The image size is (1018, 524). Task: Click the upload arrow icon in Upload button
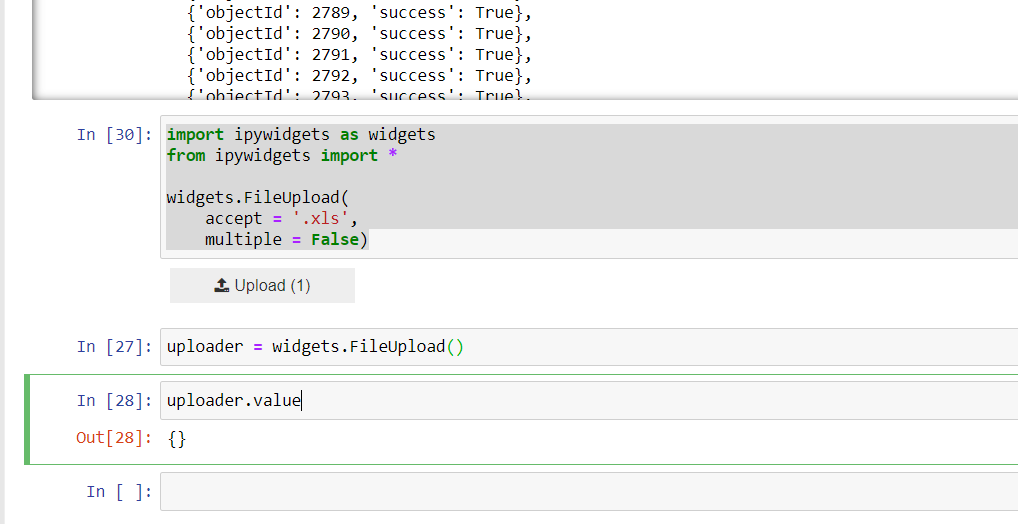pyautogui.click(x=221, y=286)
